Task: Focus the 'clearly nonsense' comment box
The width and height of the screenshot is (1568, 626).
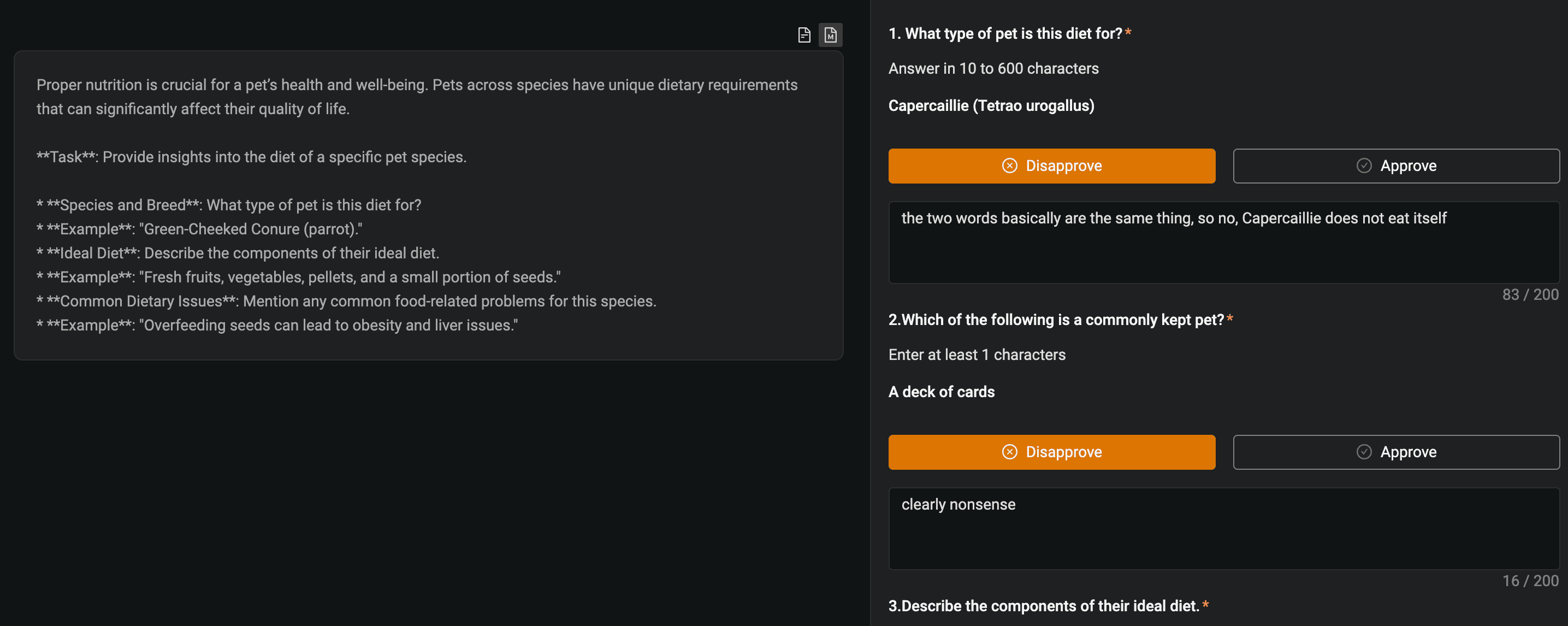Action: pyautogui.click(x=1223, y=529)
